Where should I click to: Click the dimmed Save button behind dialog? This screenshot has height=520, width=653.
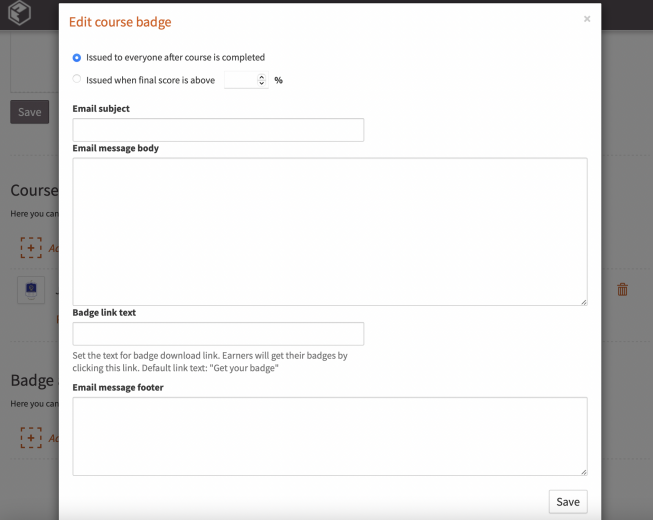click(x=29, y=112)
